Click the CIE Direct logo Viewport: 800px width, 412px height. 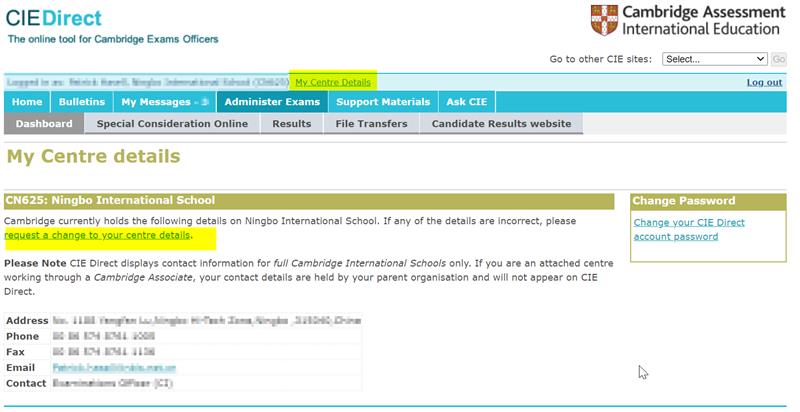click(54, 18)
